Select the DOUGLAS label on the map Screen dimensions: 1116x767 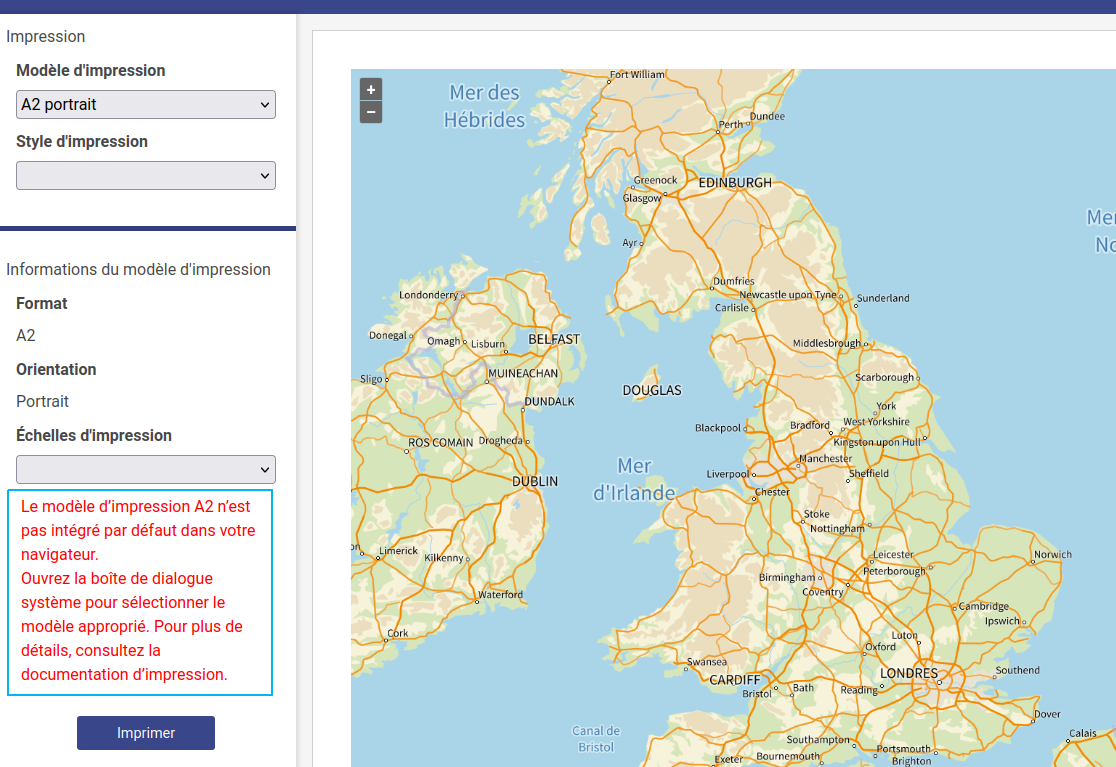click(x=652, y=390)
